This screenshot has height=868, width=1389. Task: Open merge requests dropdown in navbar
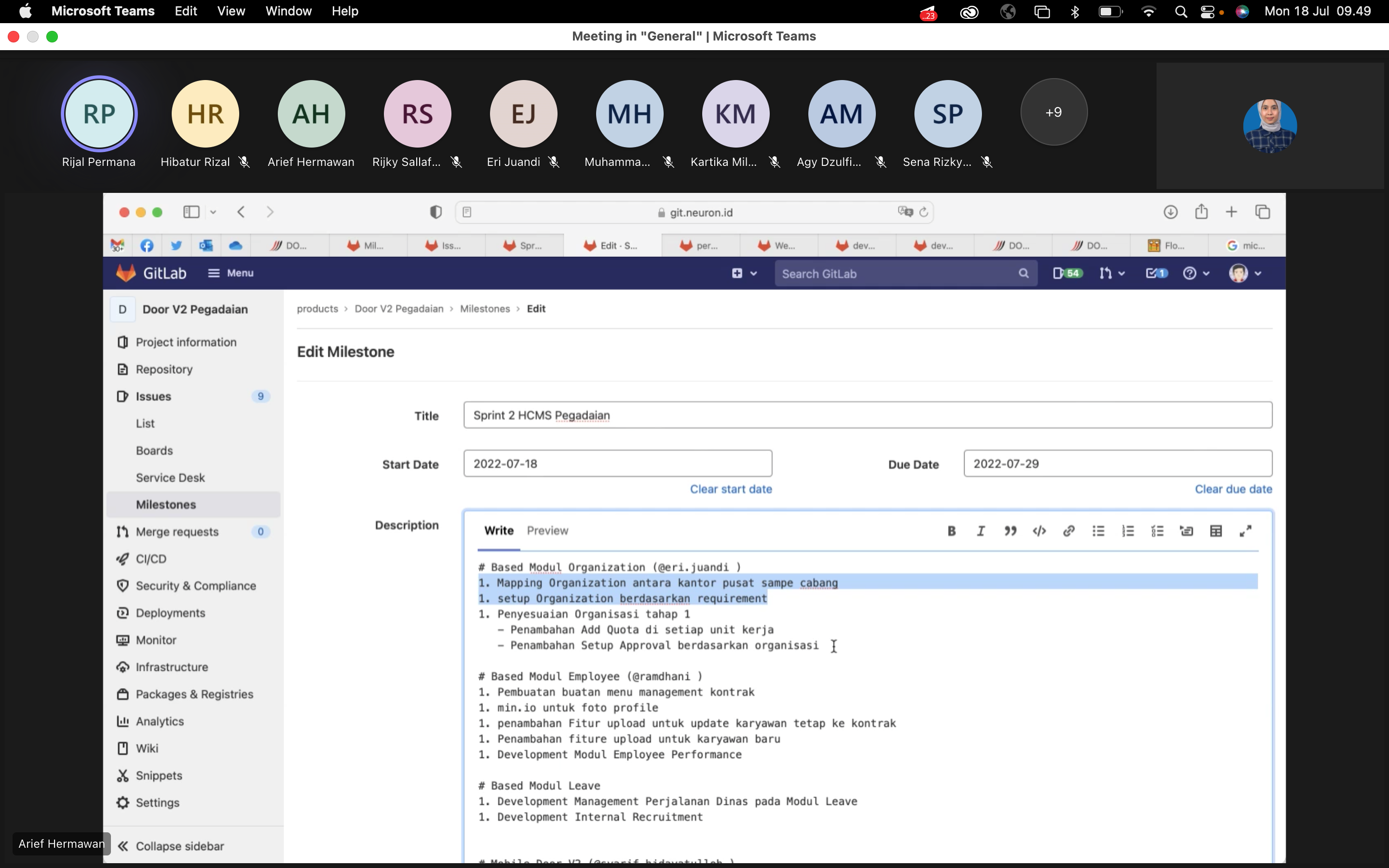point(1111,273)
